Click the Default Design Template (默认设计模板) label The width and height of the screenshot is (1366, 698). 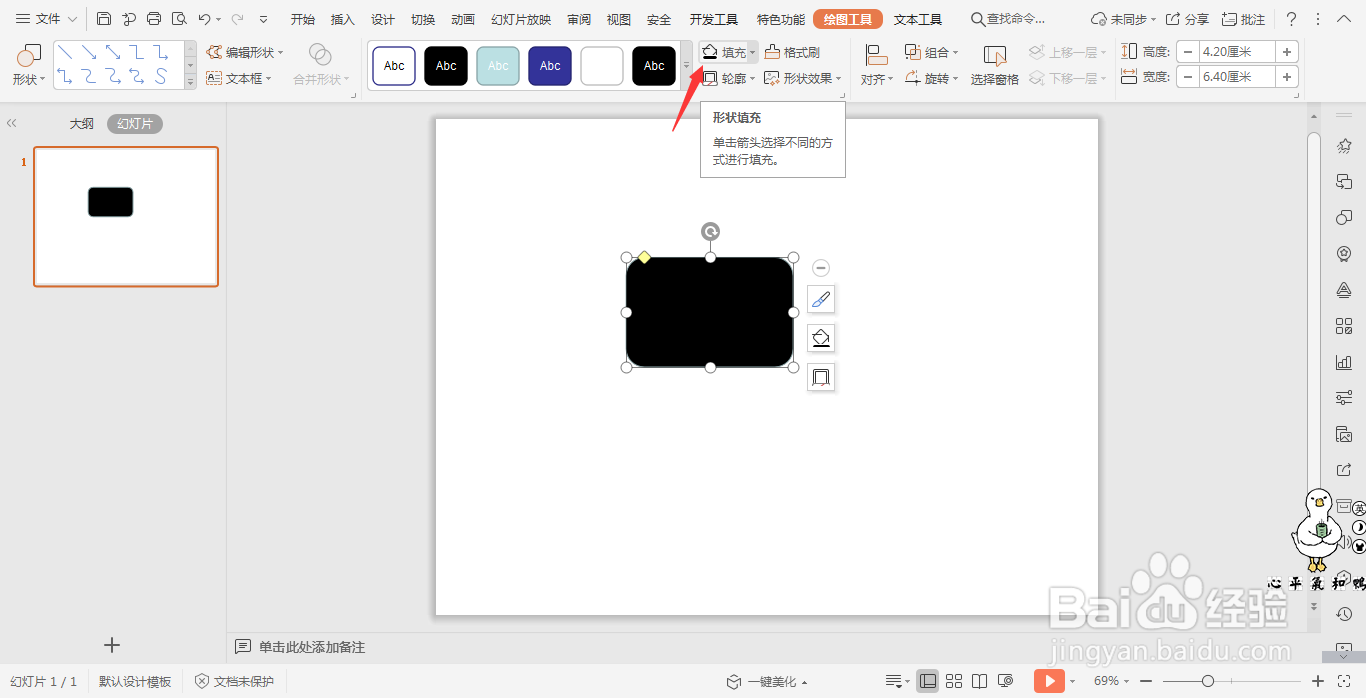click(135, 681)
